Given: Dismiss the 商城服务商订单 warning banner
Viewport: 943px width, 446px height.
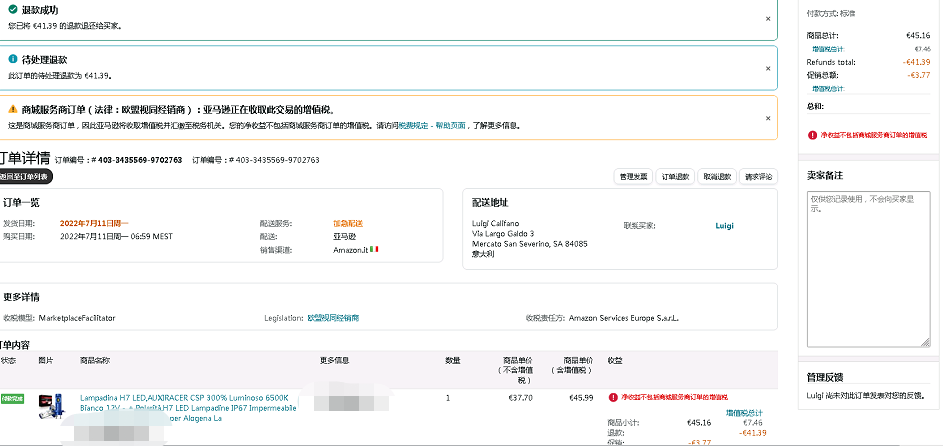Looking at the screenshot, I should (768, 116).
